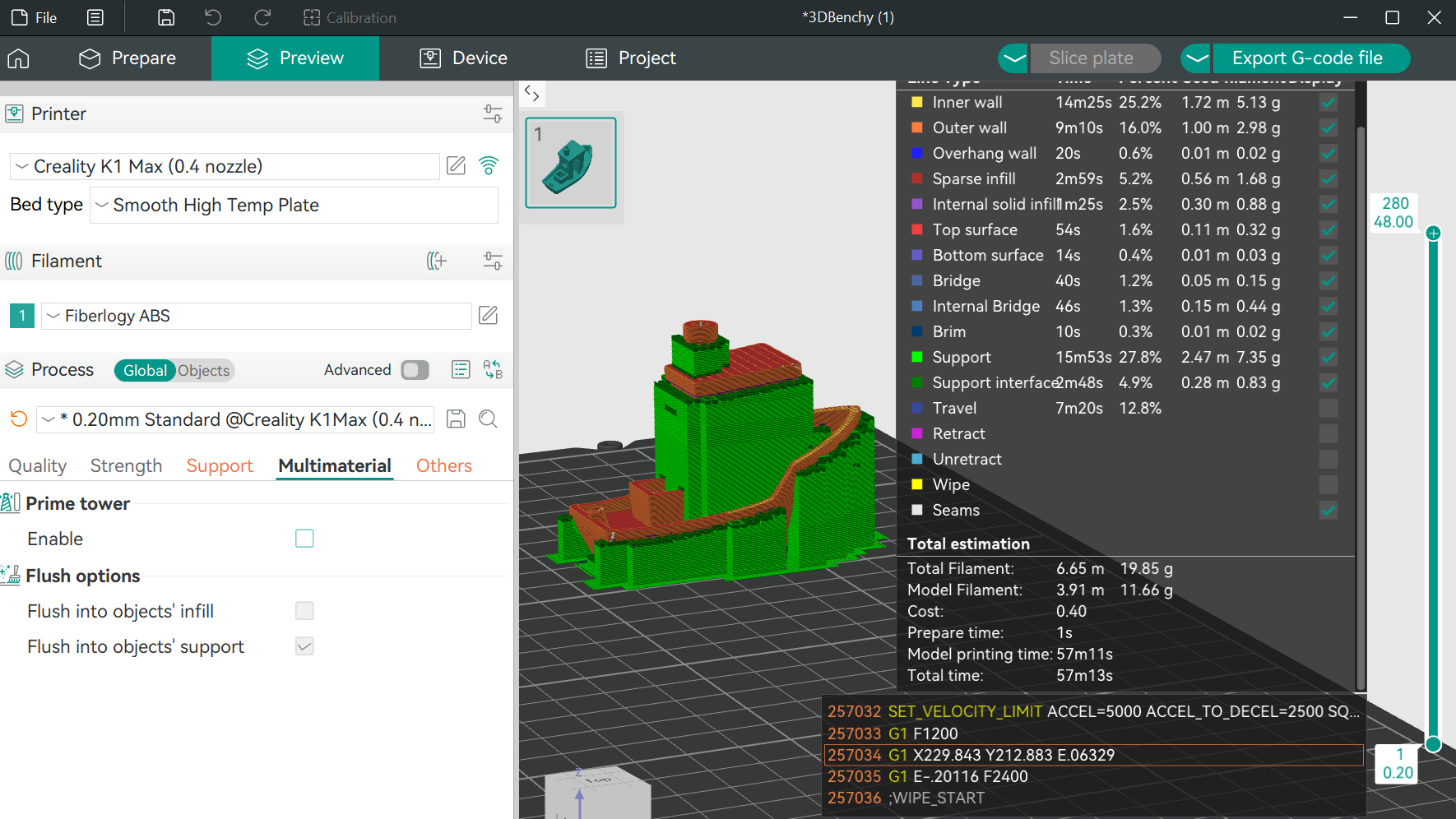Viewport: 1456px width, 819px height.
Task: Edit the printer preset icon
Action: pos(456,166)
